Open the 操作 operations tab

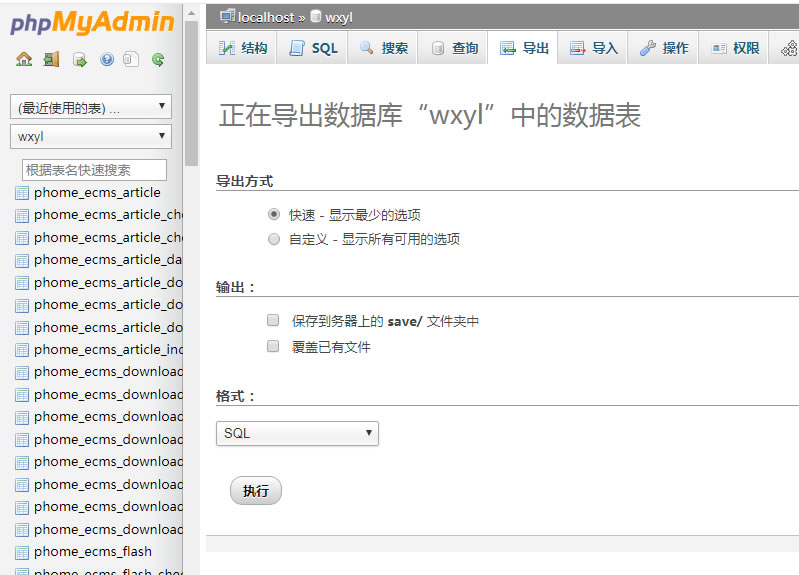click(663, 48)
